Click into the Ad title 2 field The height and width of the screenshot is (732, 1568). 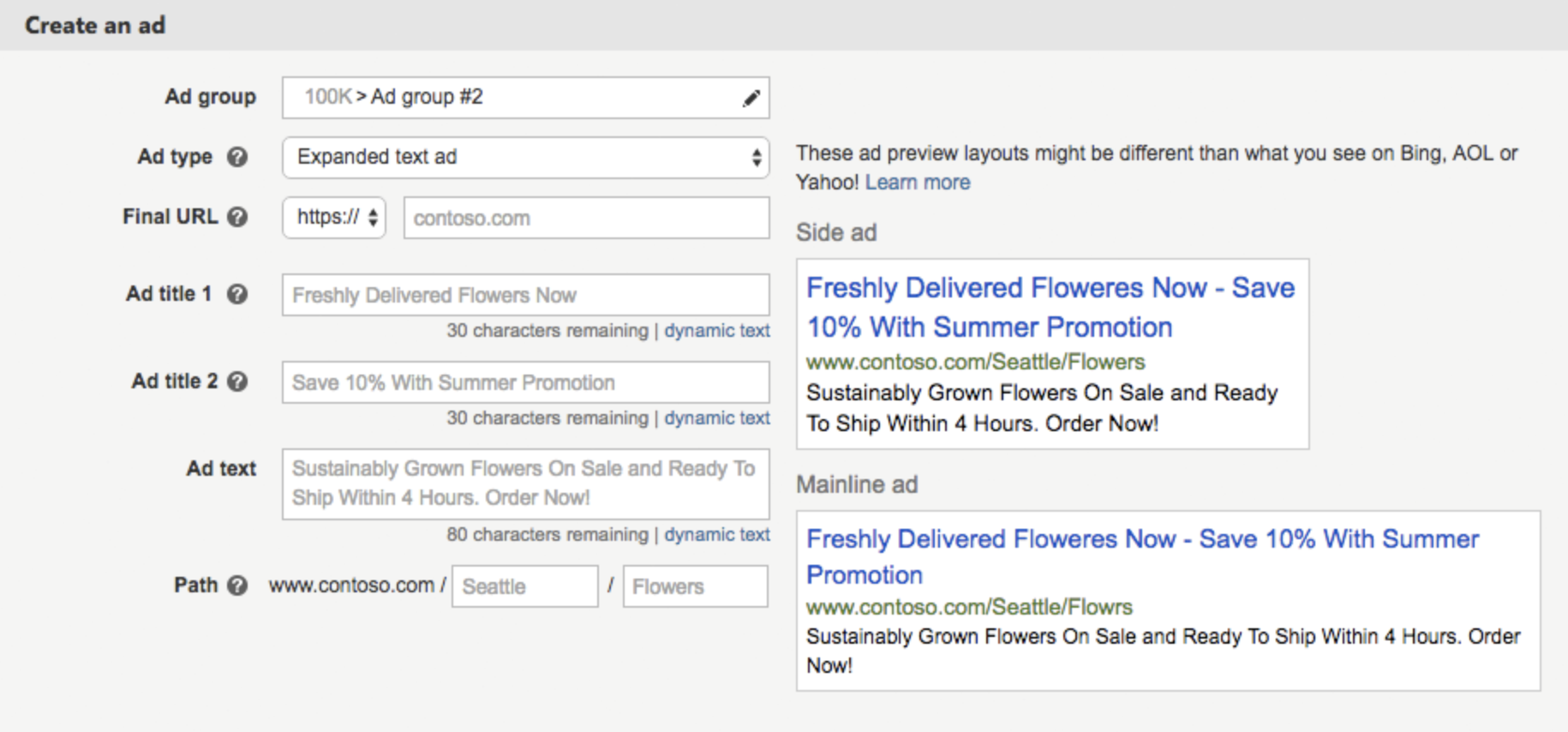pyautogui.click(x=525, y=382)
